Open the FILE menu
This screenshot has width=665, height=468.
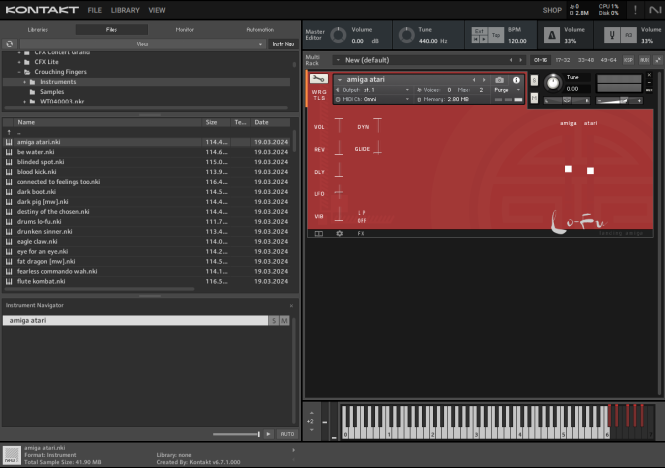[x=95, y=10]
